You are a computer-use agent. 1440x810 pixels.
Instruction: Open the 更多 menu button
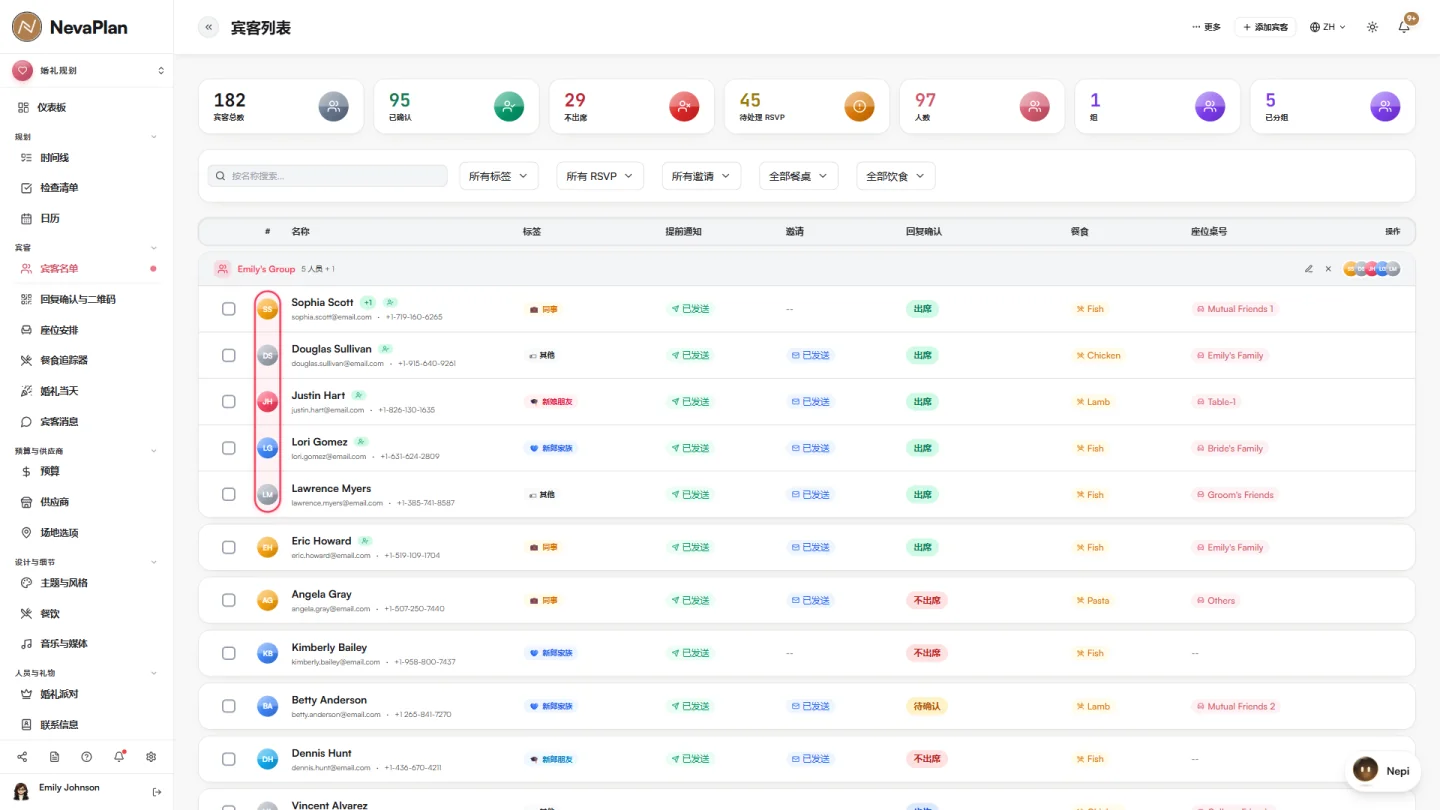[x=1206, y=27]
